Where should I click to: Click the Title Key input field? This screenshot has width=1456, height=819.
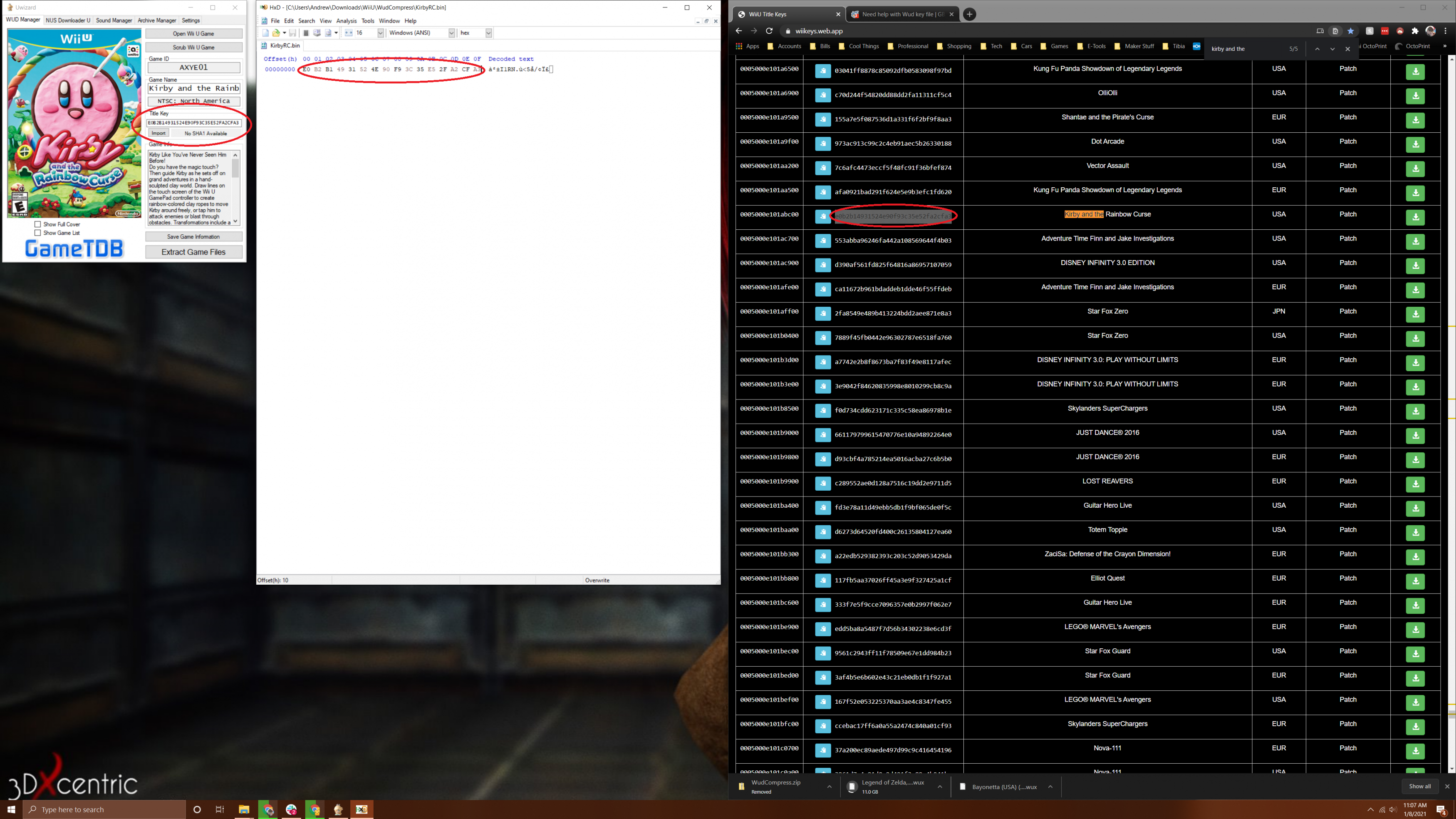click(x=194, y=123)
